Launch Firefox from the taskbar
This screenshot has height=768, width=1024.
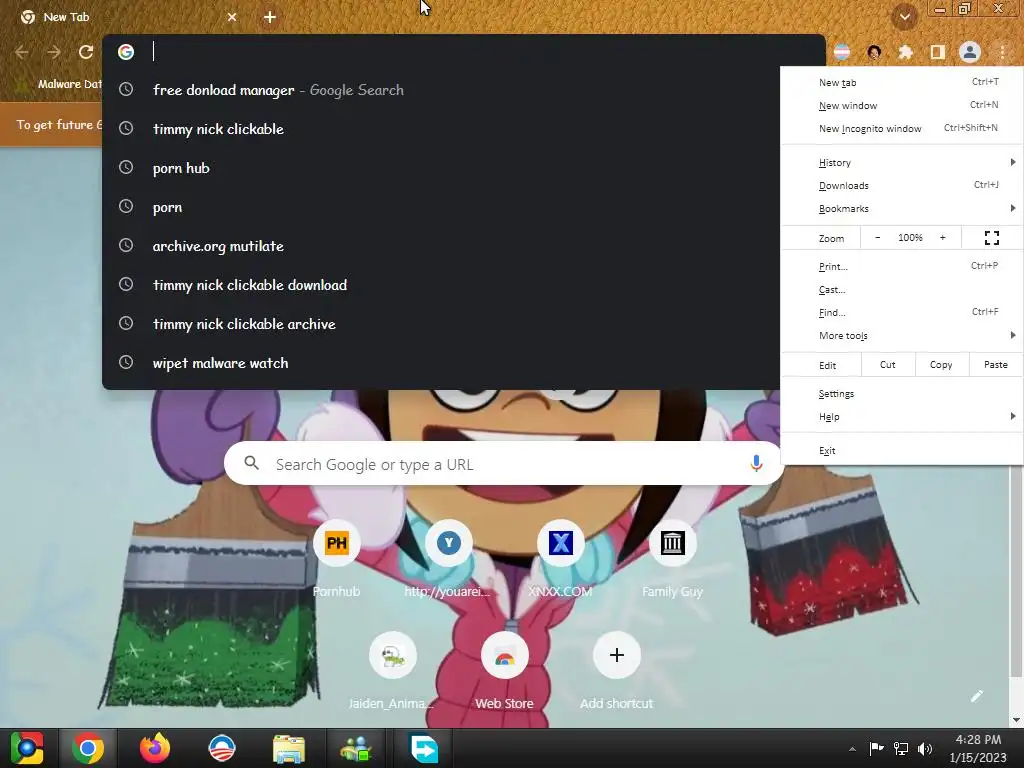[x=155, y=748]
